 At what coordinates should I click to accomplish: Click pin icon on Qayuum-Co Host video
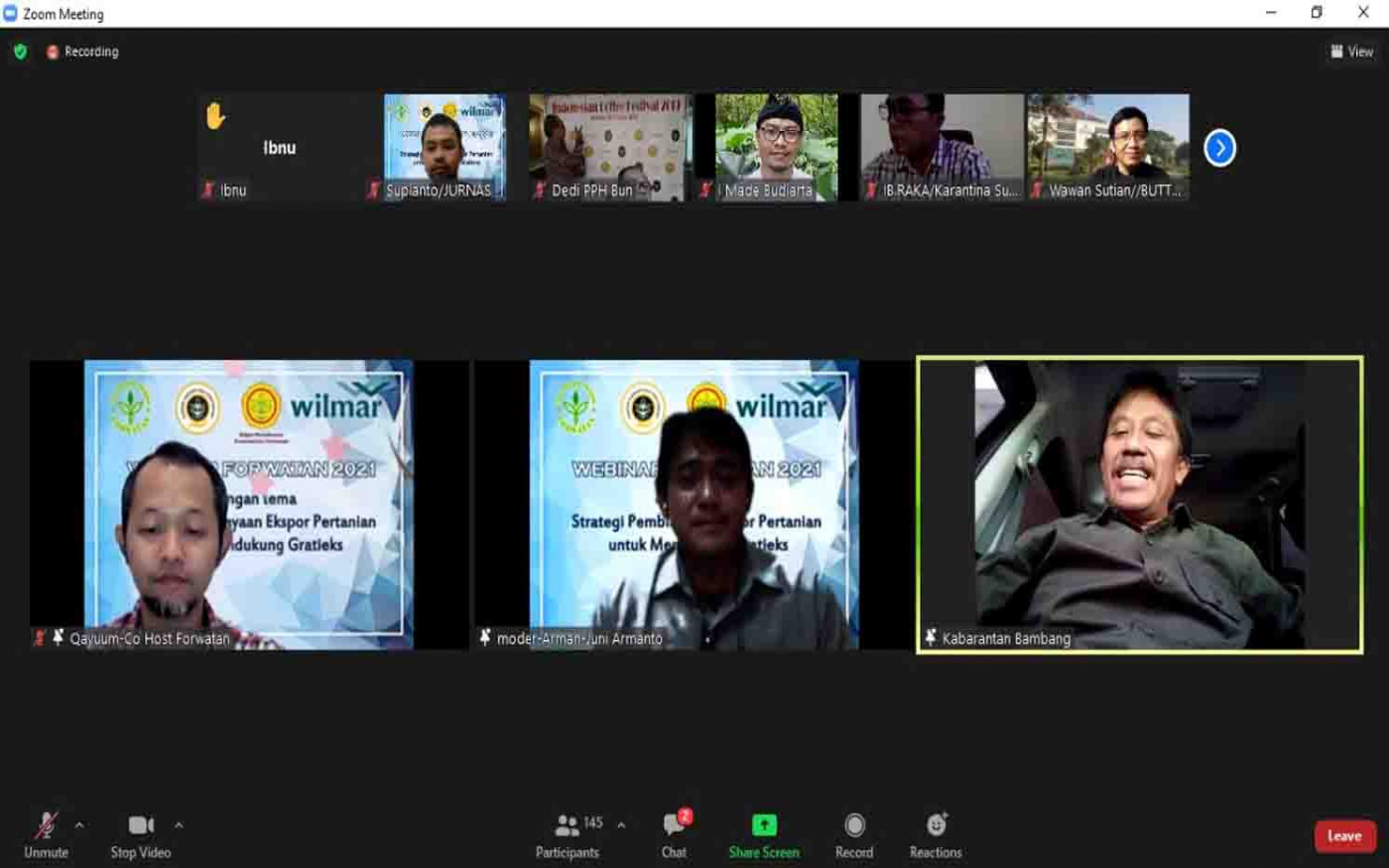click(58, 638)
